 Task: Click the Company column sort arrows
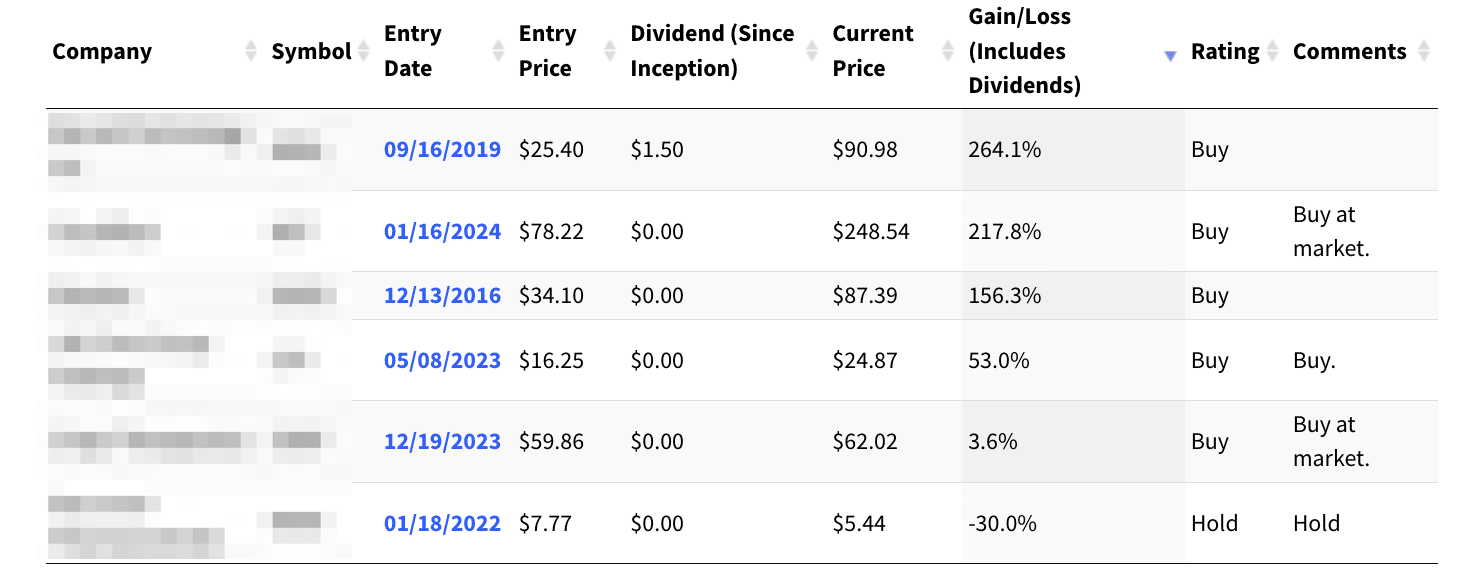(x=251, y=51)
